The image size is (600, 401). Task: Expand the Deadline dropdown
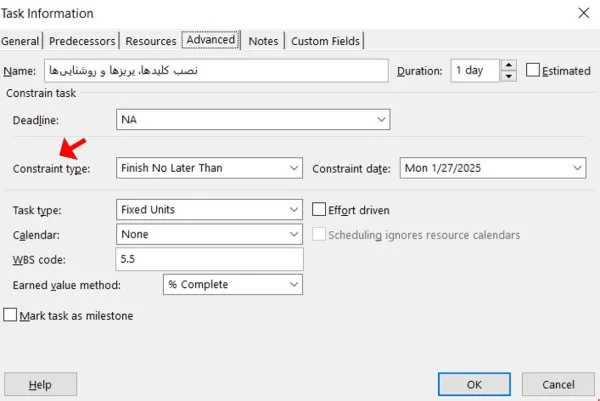point(381,120)
